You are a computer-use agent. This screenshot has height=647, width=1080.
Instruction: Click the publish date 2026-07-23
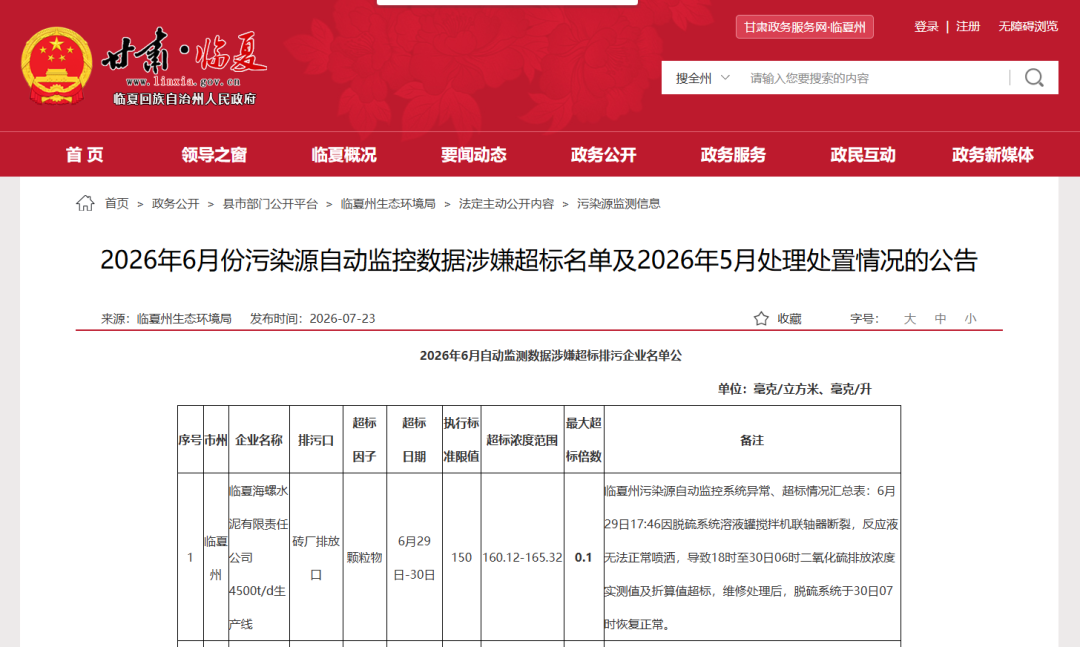coord(342,318)
